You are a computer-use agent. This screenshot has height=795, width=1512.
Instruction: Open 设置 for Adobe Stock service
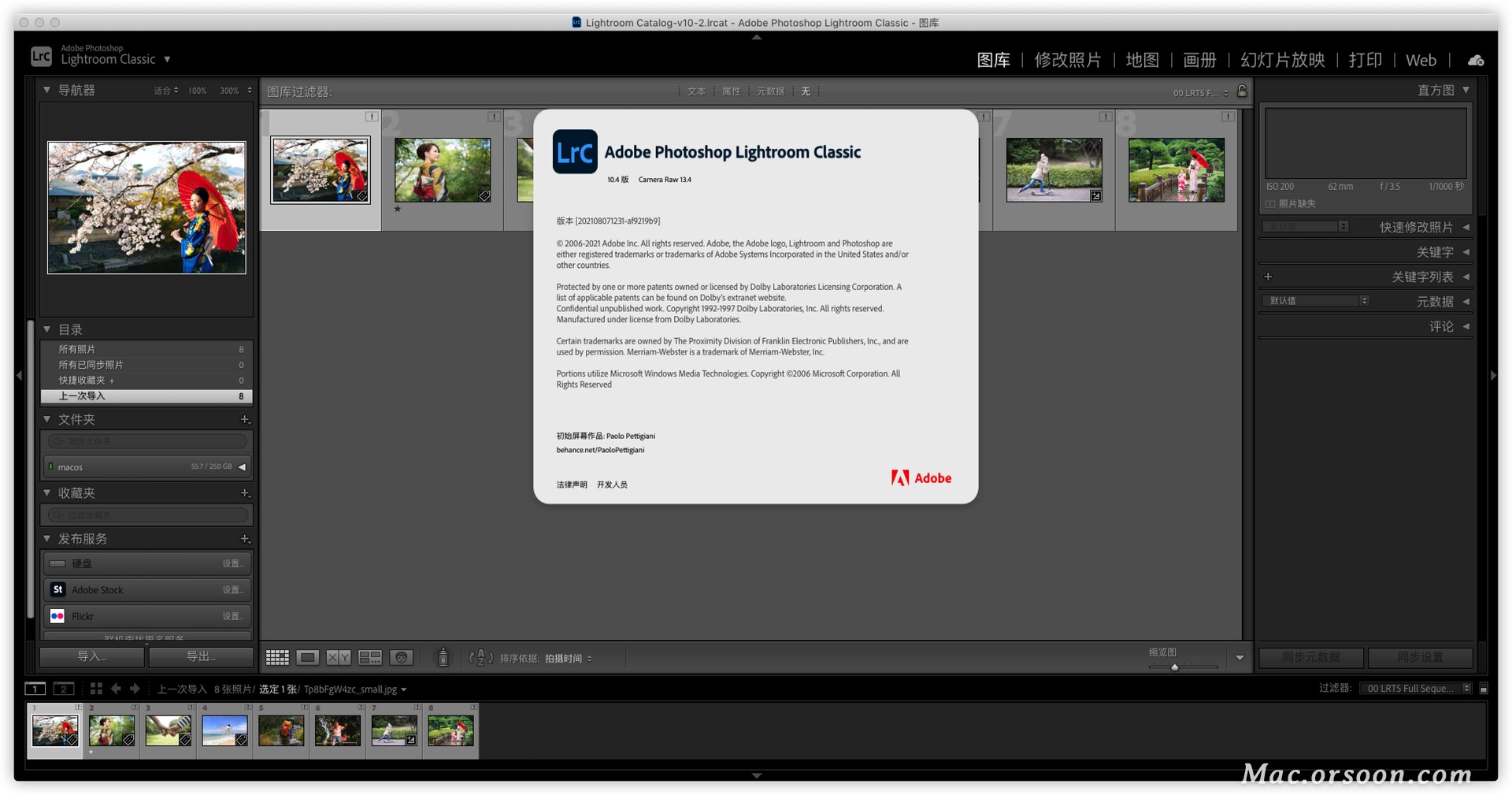point(232,590)
